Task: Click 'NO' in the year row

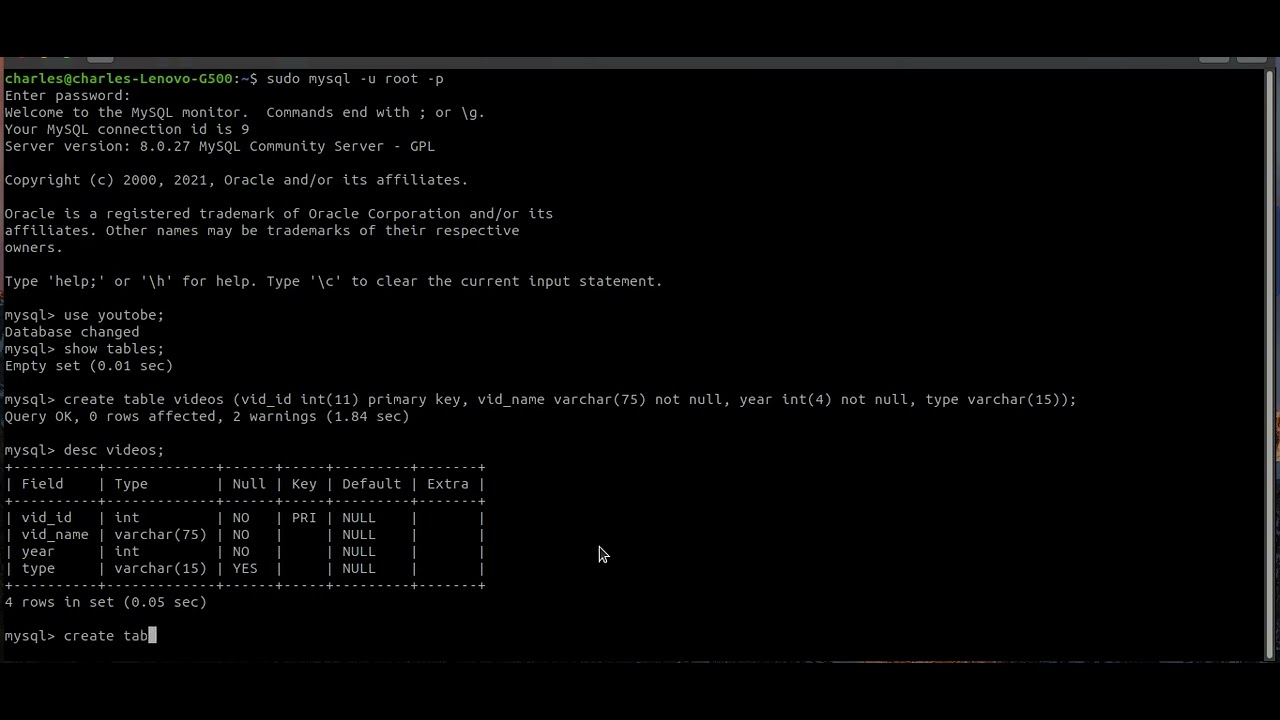Action: tap(241, 552)
